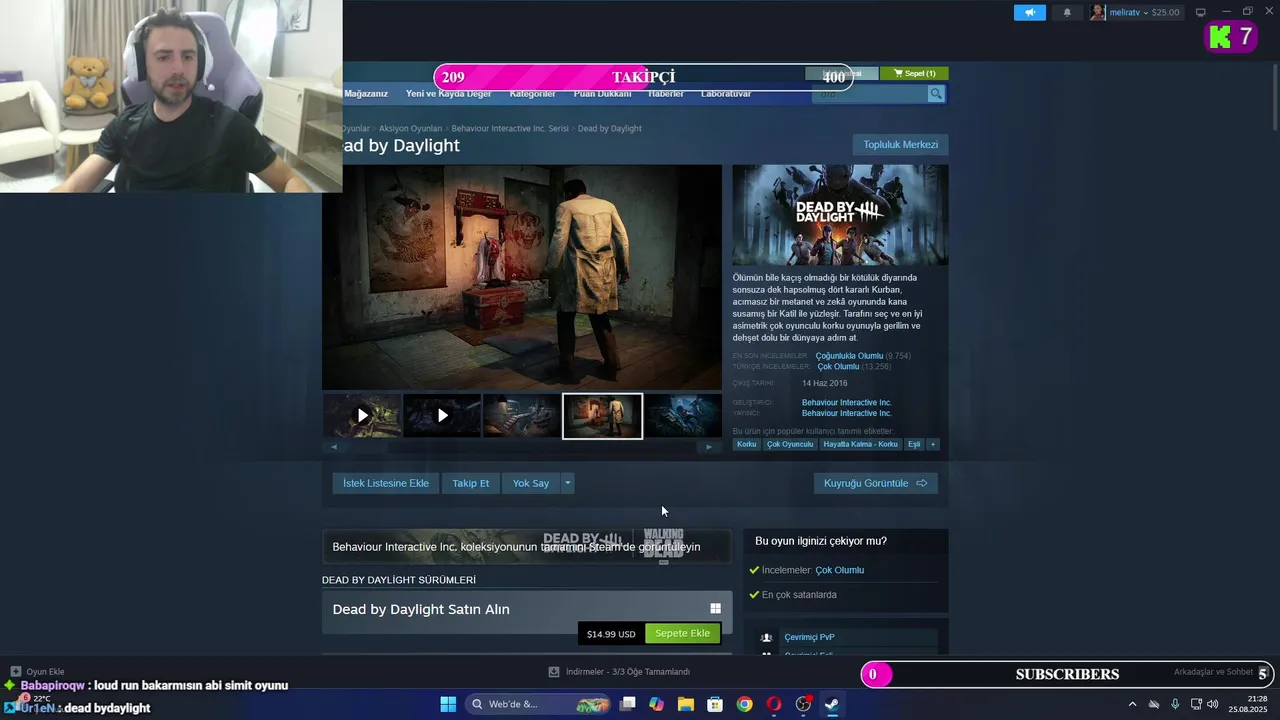Select the Eşli tag

click(x=914, y=444)
